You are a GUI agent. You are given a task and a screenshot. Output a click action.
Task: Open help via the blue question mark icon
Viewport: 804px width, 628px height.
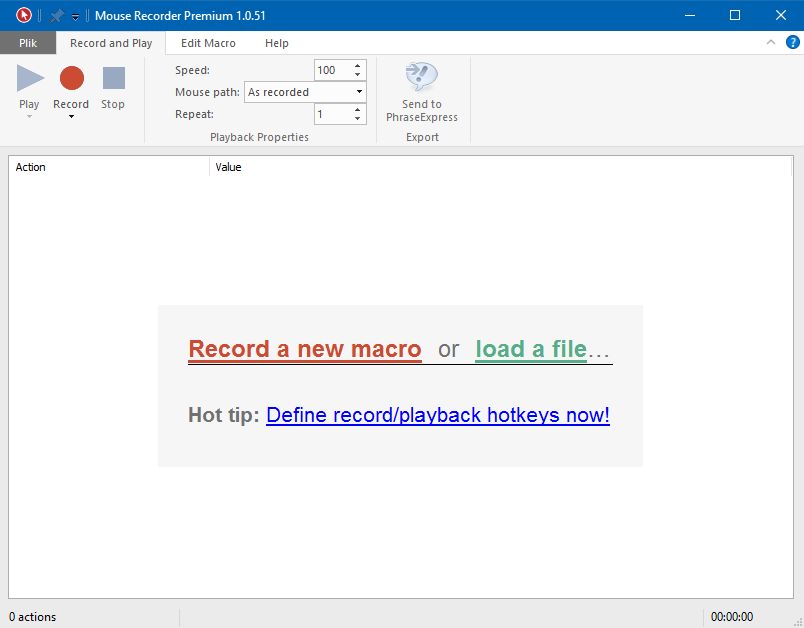pos(793,43)
